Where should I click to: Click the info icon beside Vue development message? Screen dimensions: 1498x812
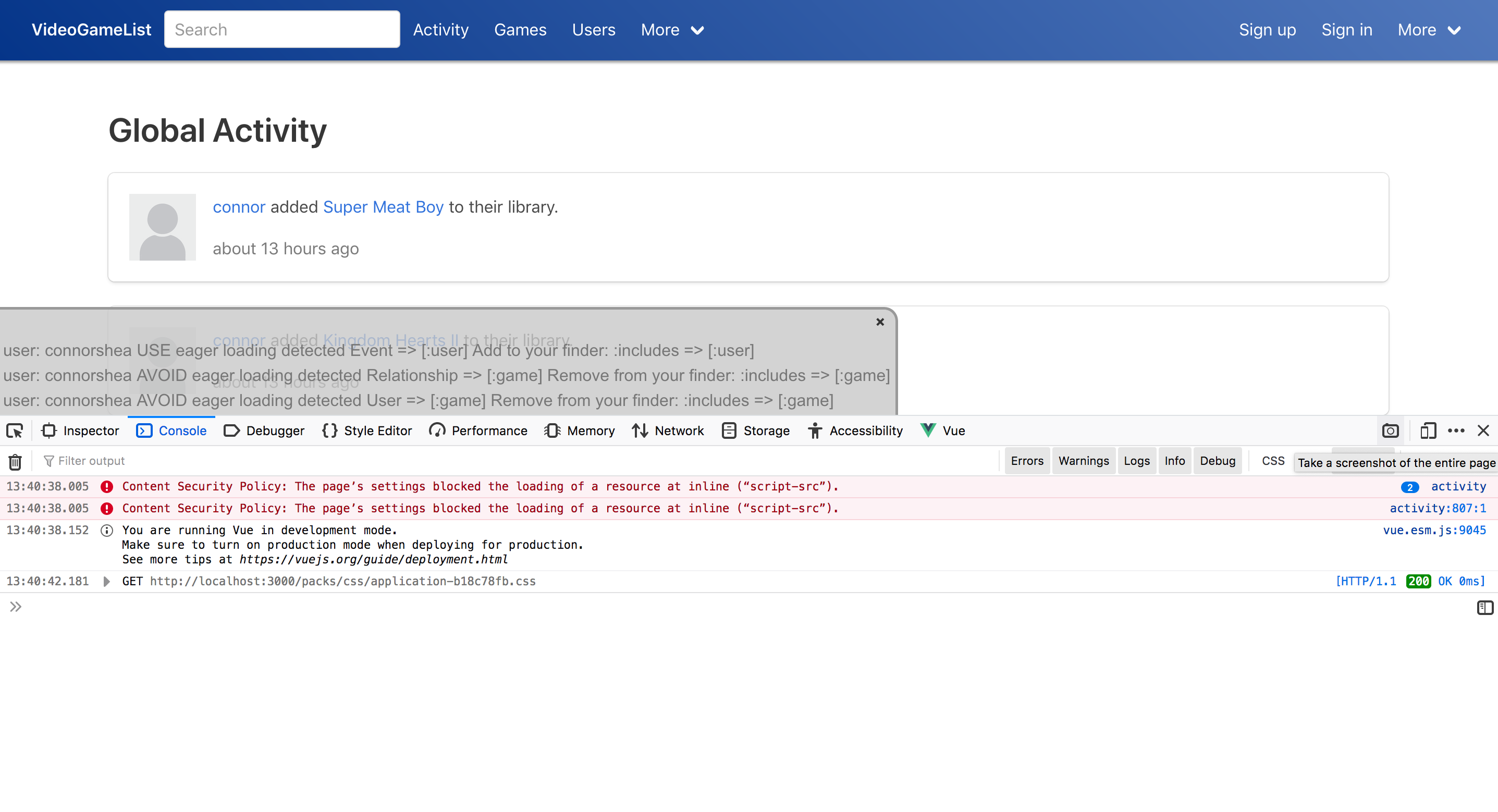tap(106, 530)
